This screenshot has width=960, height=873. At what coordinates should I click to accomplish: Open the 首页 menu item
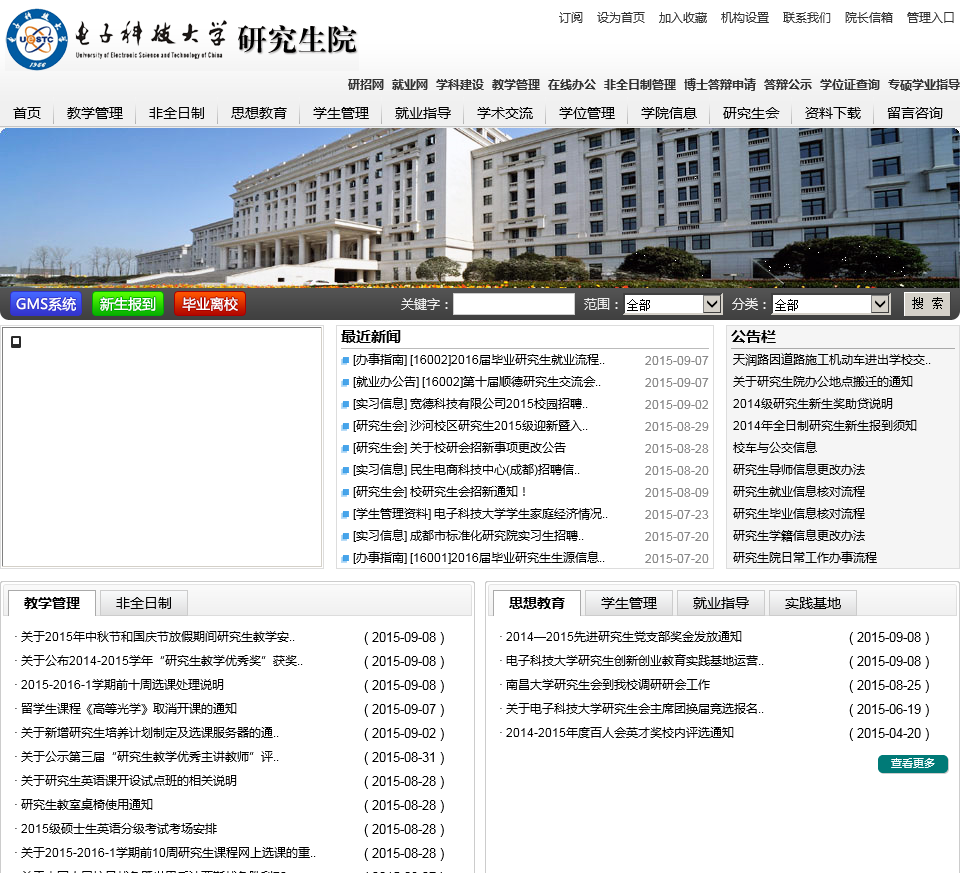27,113
